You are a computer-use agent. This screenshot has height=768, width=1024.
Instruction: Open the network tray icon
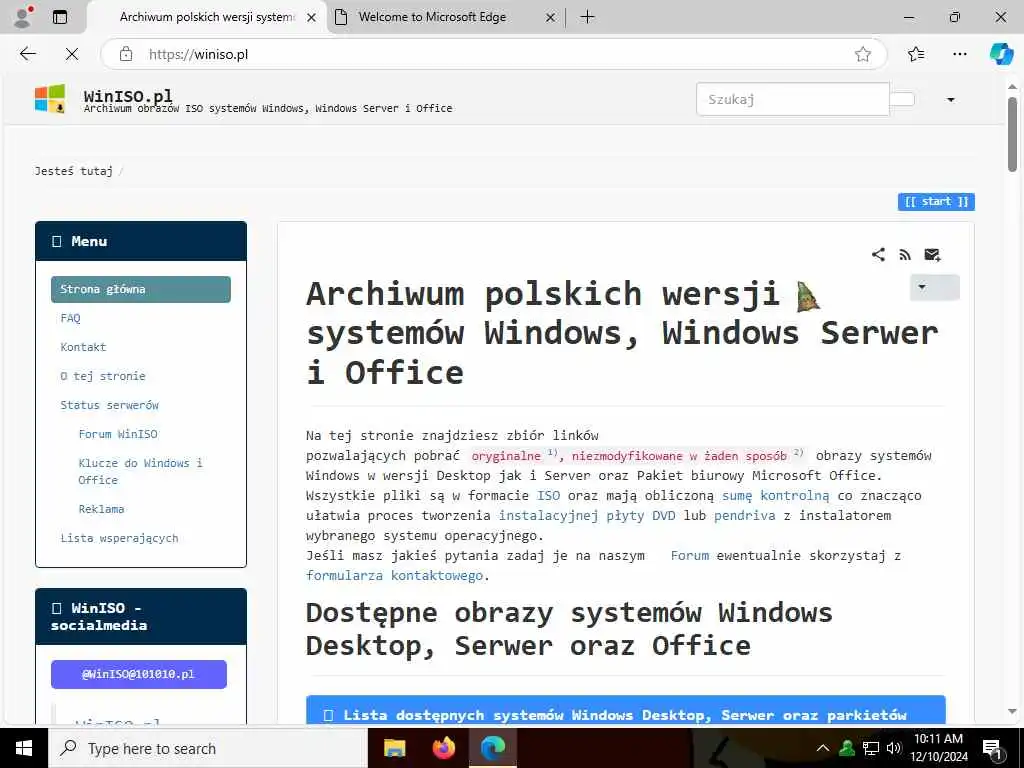point(871,748)
